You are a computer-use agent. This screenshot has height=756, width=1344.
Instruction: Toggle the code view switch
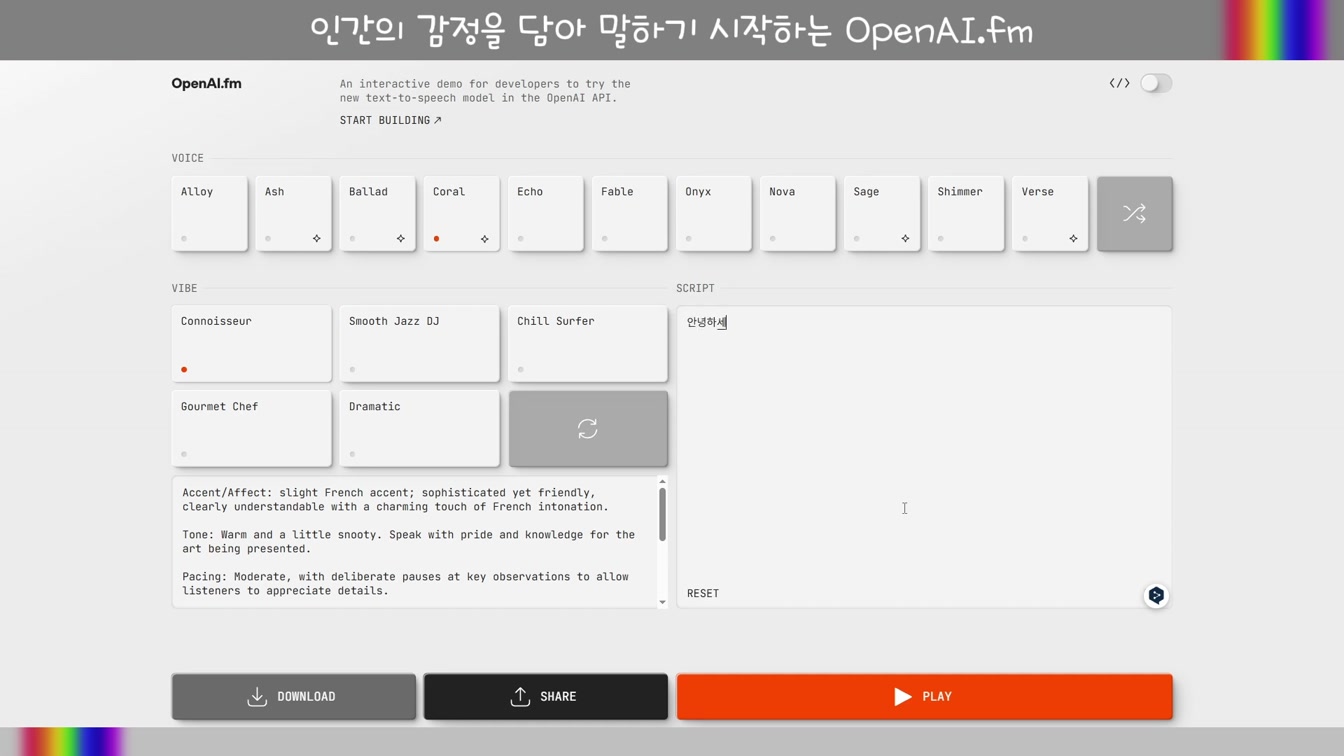pos(1156,83)
